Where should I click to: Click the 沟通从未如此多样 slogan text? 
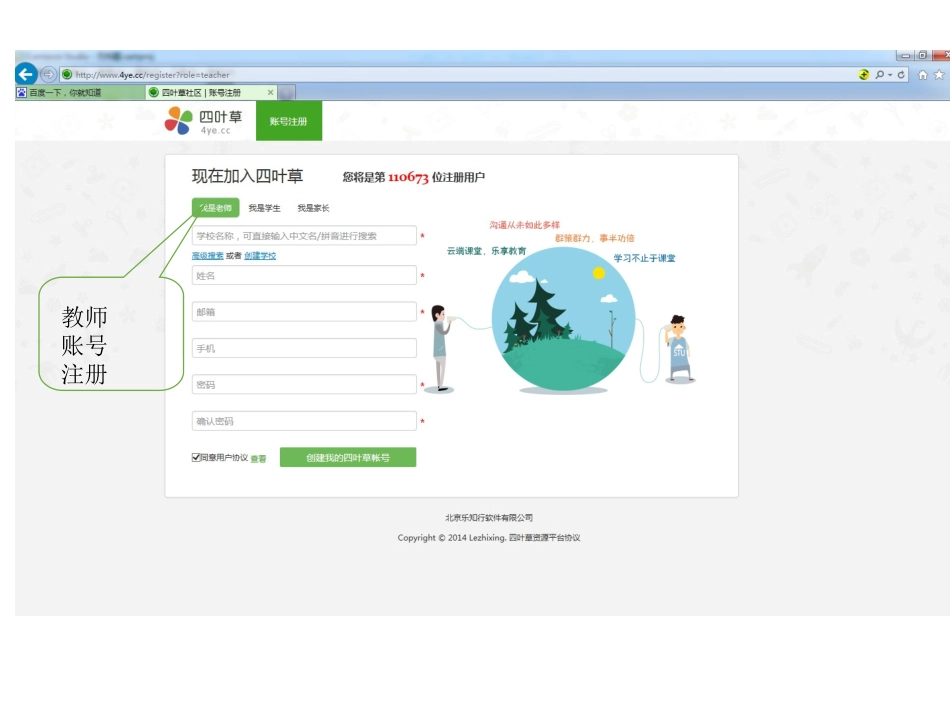pos(525,225)
